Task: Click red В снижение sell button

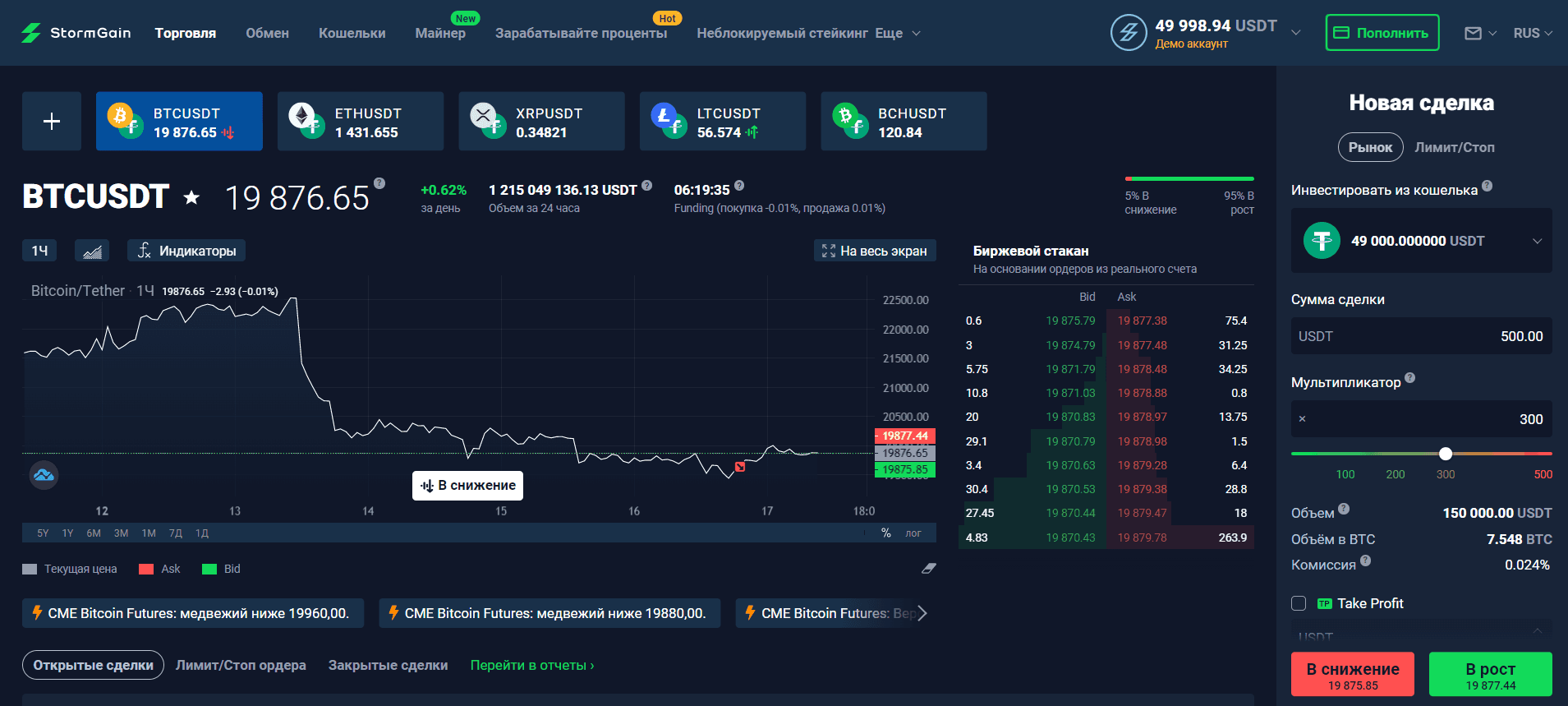Action: [1353, 674]
